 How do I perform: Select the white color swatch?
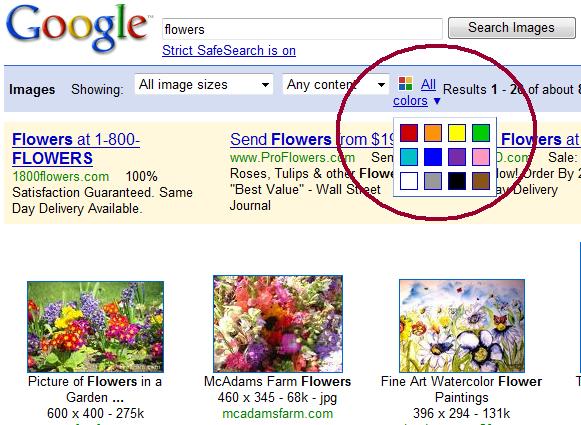click(409, 181)
